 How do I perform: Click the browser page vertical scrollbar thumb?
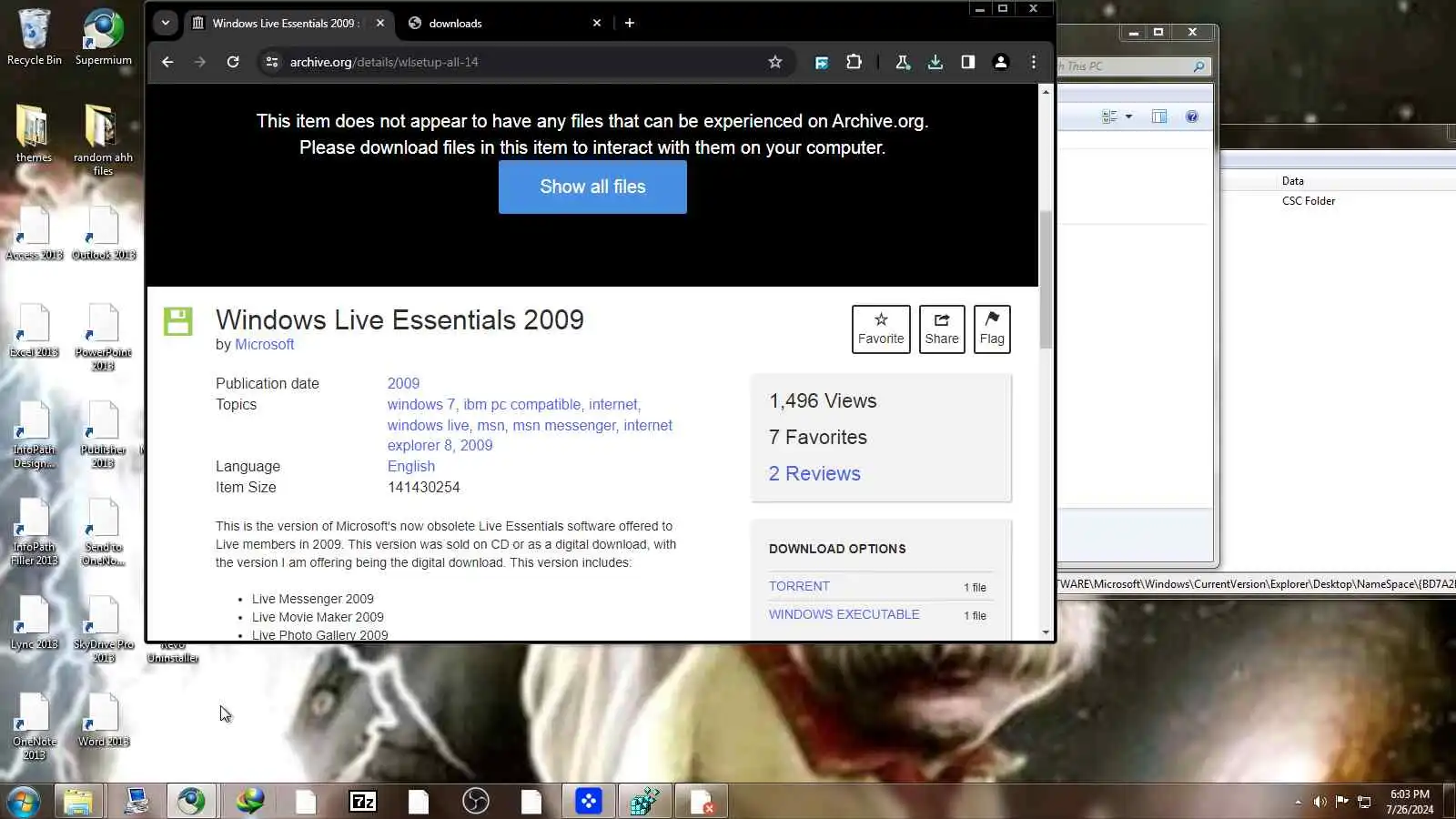coord(1046,278)
